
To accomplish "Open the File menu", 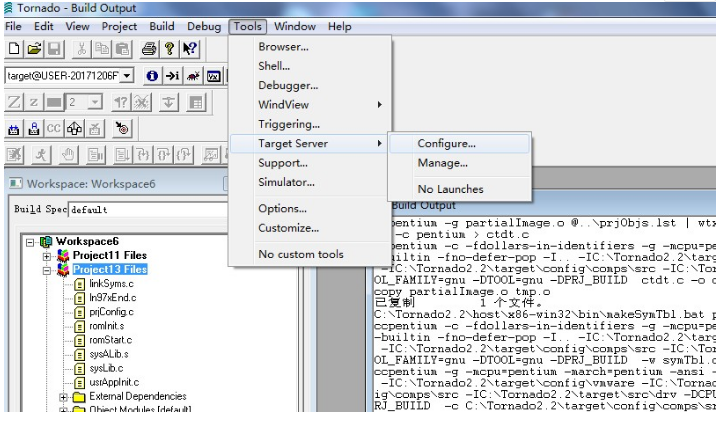I will [x=13, y=26].
